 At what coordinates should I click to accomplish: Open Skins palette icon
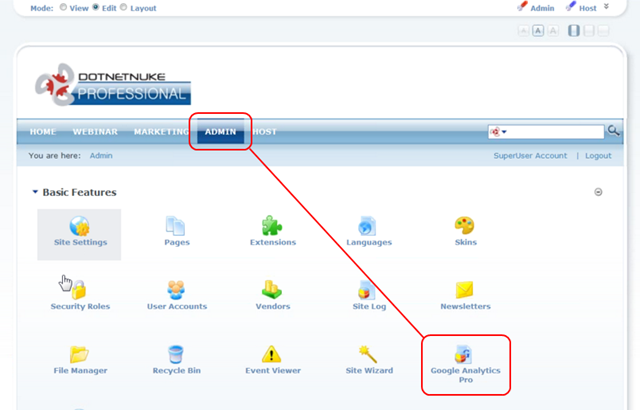[x=464, y=226]
